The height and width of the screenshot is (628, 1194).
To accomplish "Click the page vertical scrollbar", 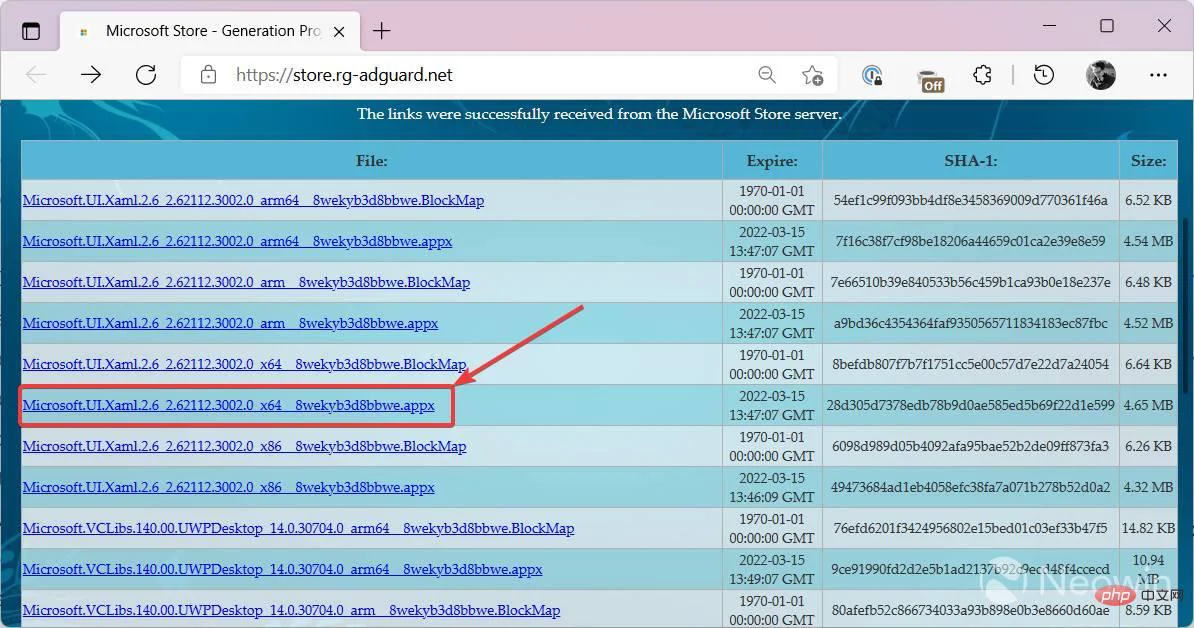I will point(1187,304).
